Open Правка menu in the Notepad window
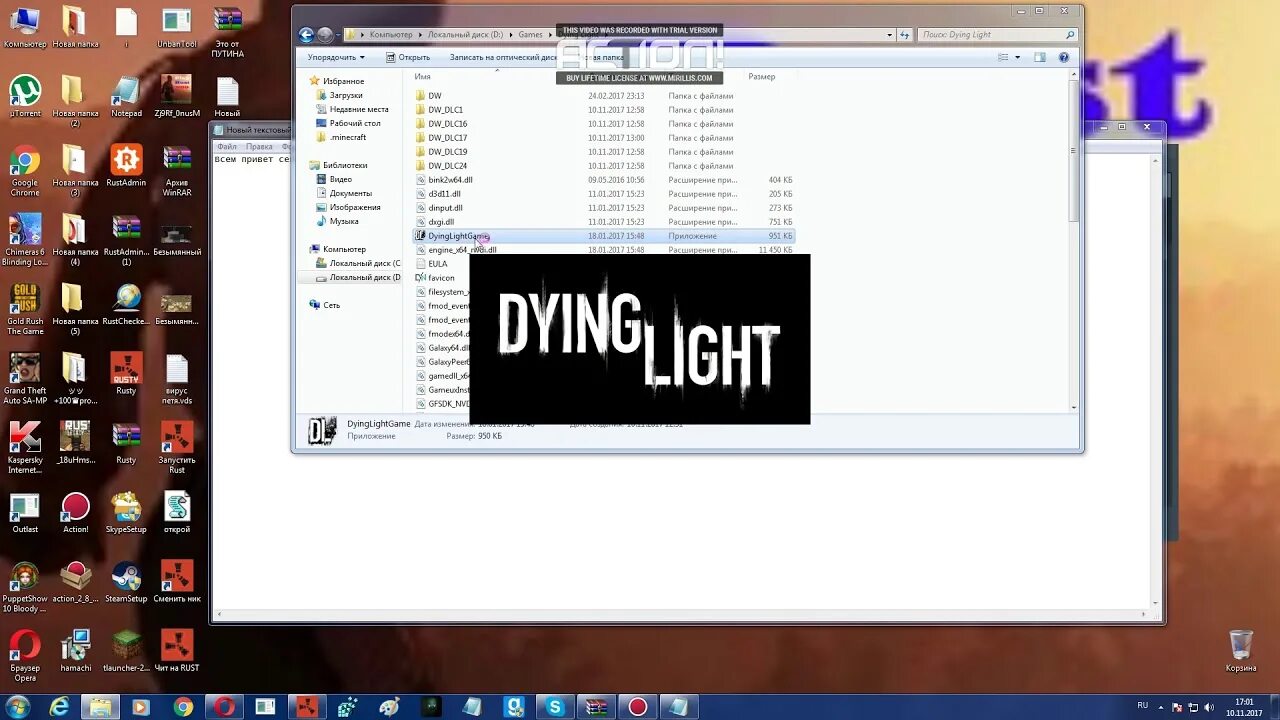The height and width of the screenshot is (720, 1280). click(259, 147)
